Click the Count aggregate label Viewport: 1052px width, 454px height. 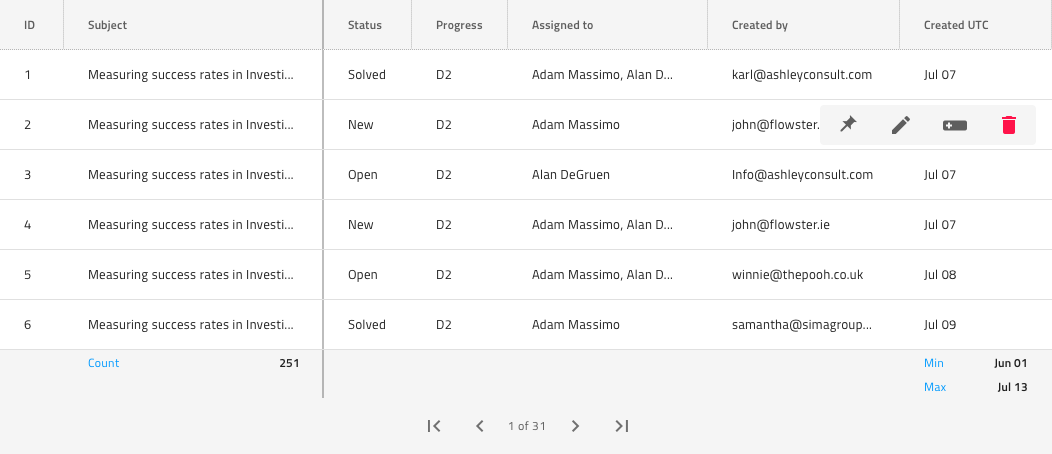(103, 363)
